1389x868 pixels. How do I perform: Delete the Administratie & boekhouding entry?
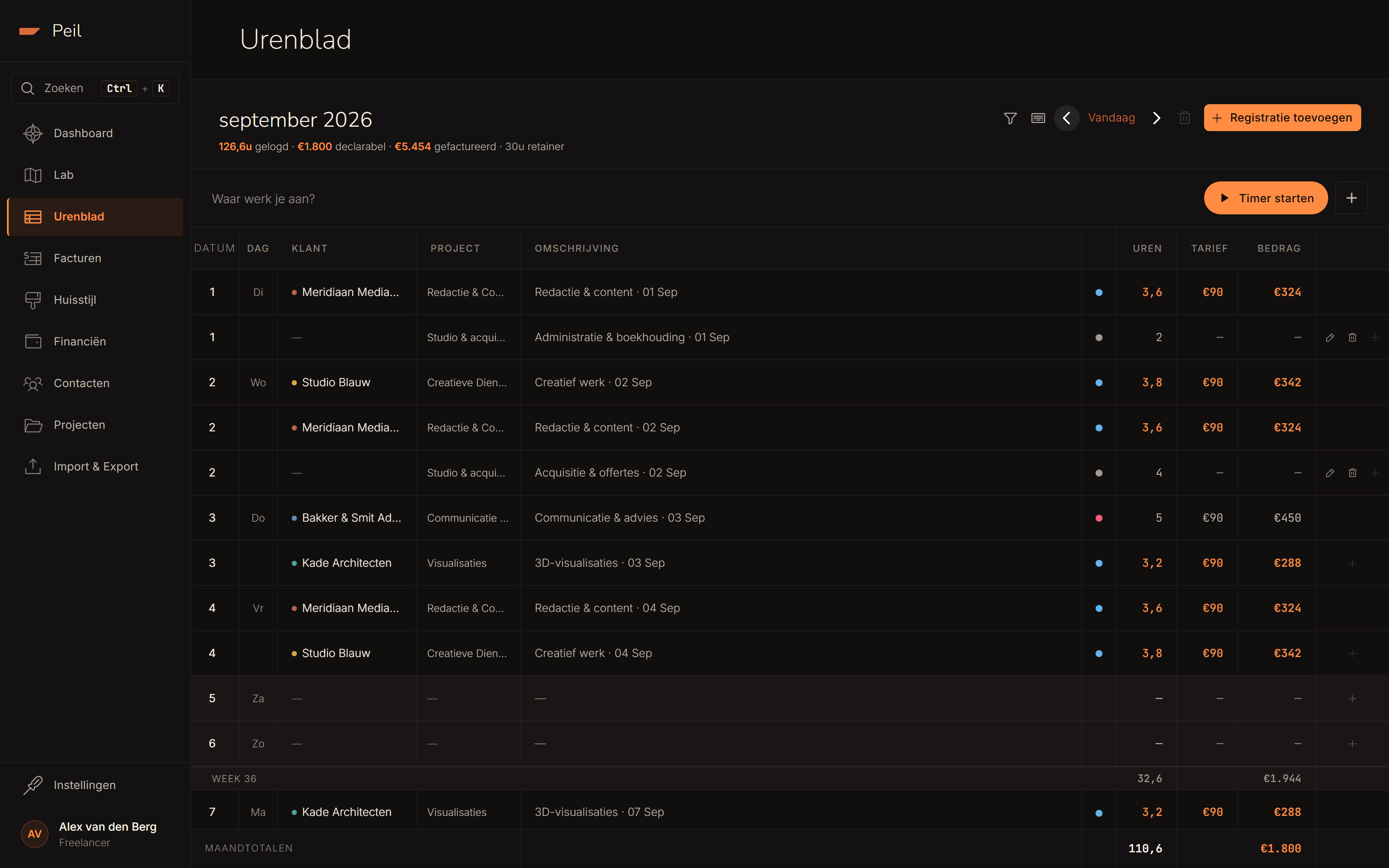(1352, 338)
